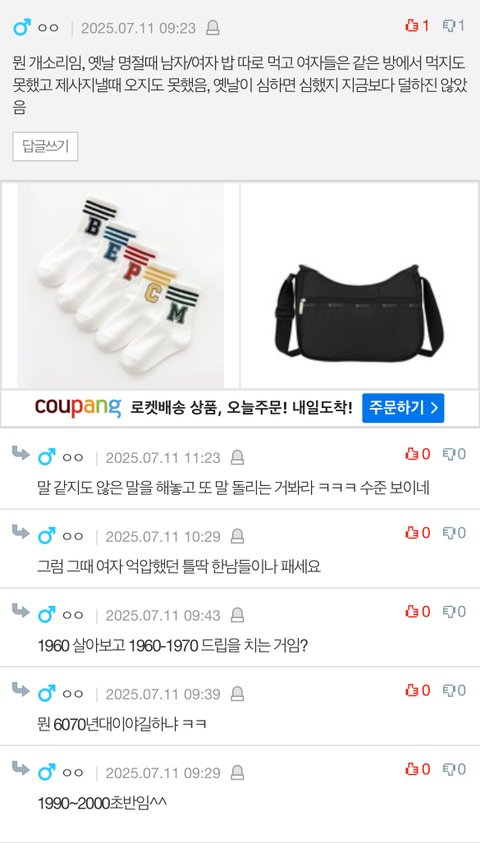Upvote the 09:29 reply saying 1990~2000초반임
This screenshot has height=843, width=480.
click(418, 769)
